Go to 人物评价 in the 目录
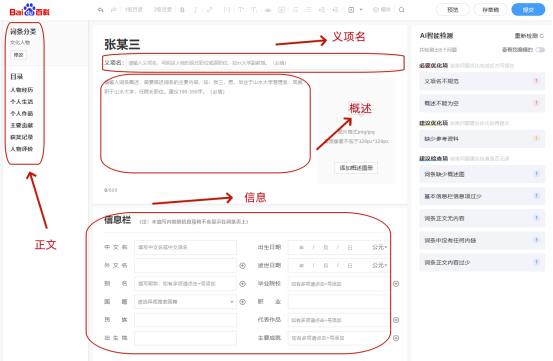 (x=22, y=149)
